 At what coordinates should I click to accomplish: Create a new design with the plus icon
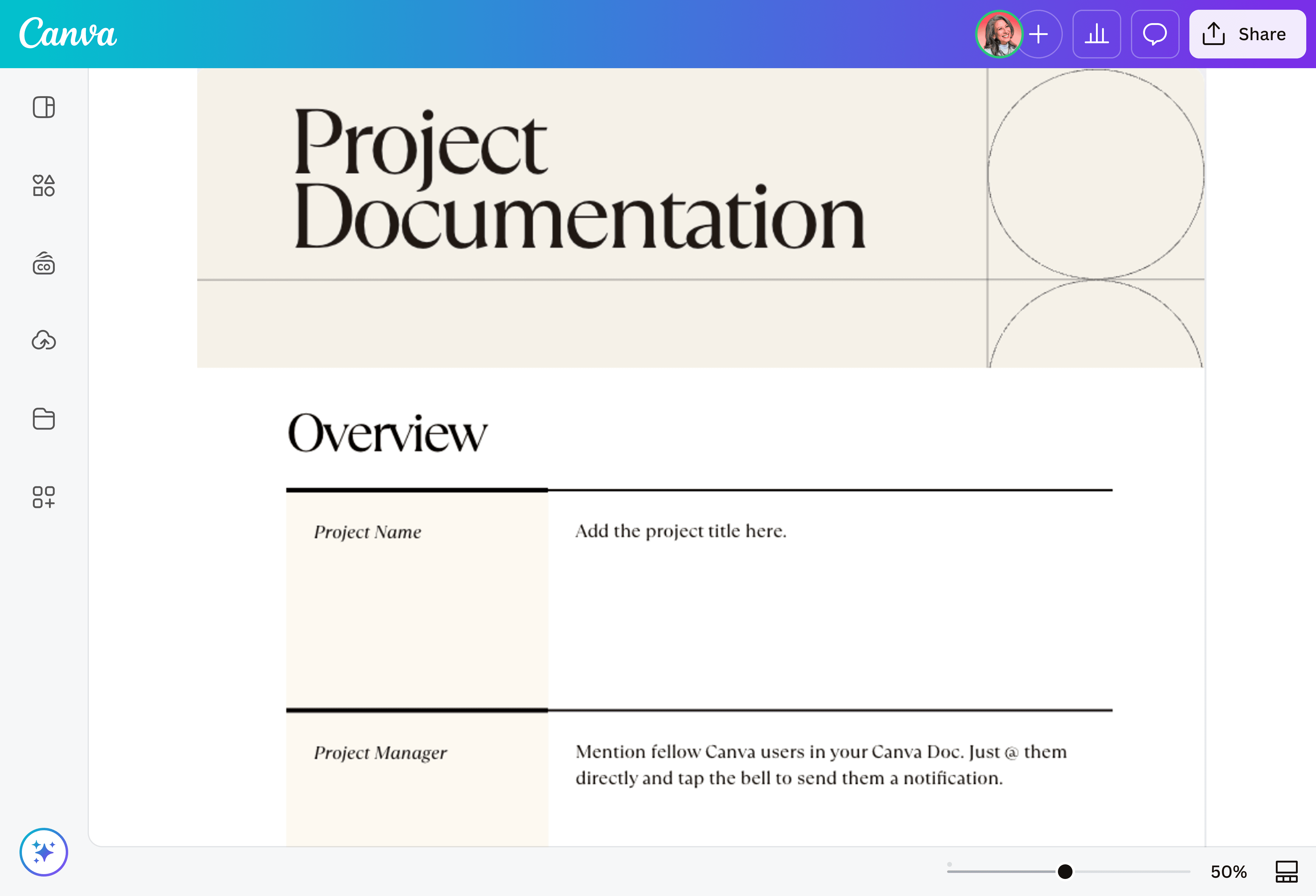pos(1040,34)
